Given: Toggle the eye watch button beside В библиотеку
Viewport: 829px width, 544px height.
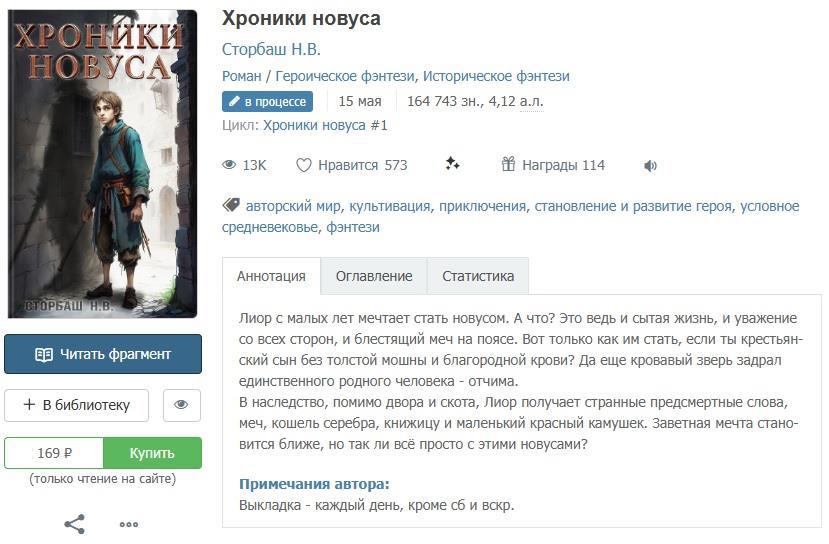Looking at the screenshot, I should pyautogui.click(x=181, y=405).
